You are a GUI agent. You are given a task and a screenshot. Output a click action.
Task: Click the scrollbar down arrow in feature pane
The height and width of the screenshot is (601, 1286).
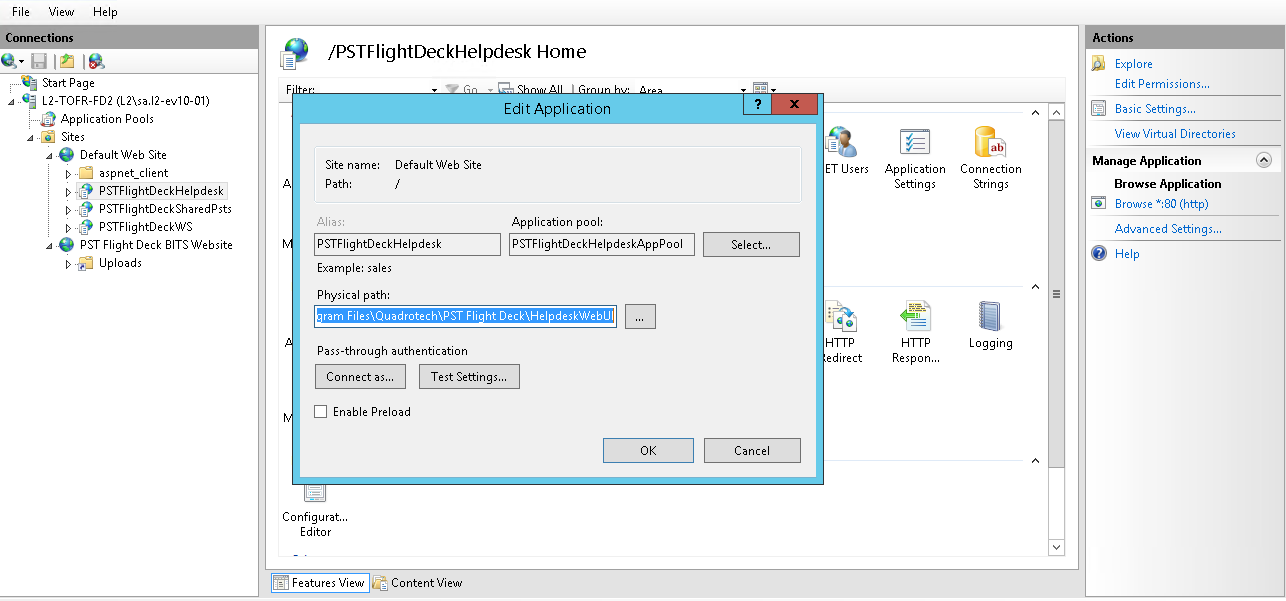pos(1056,548)
